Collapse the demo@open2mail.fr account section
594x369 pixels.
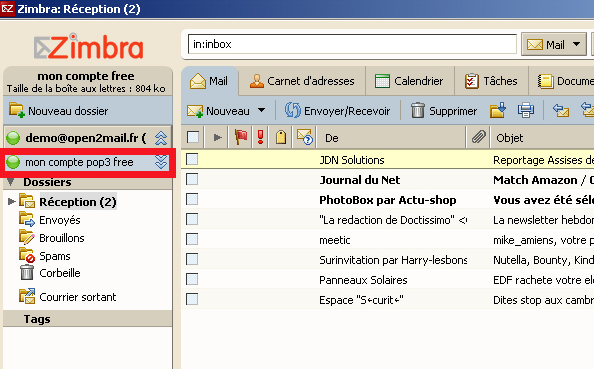tap(161, 138)
